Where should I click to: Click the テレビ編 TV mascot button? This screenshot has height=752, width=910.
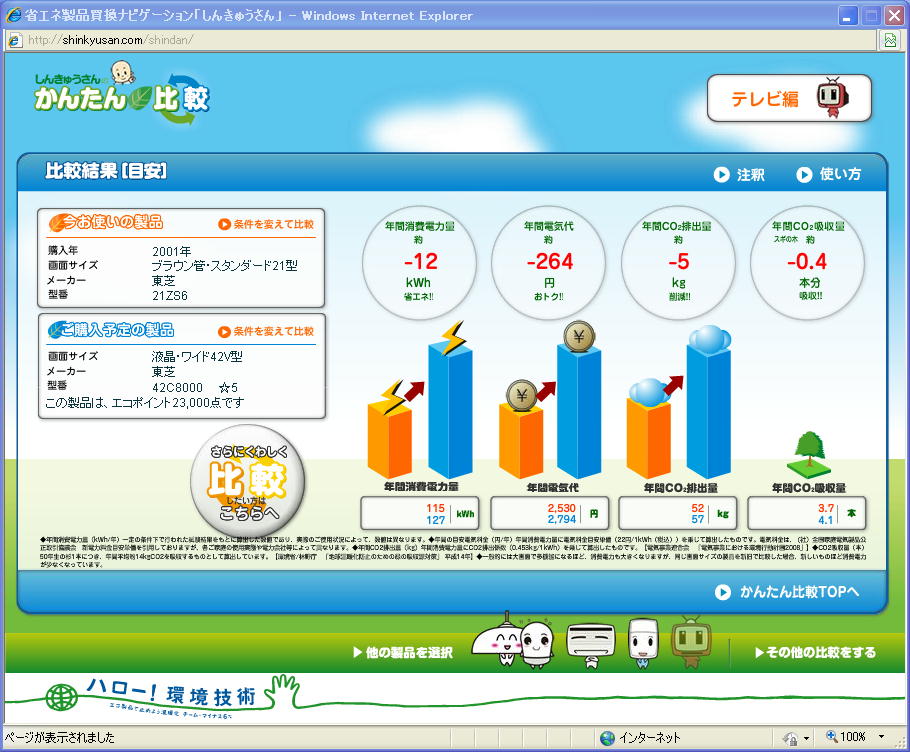789,98
